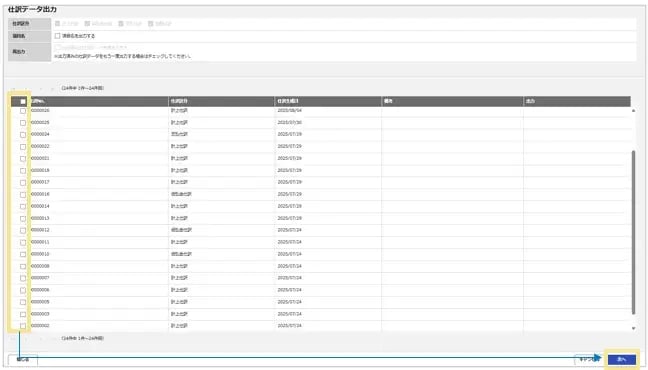Click the date 2025/08/04

point(290,110)
